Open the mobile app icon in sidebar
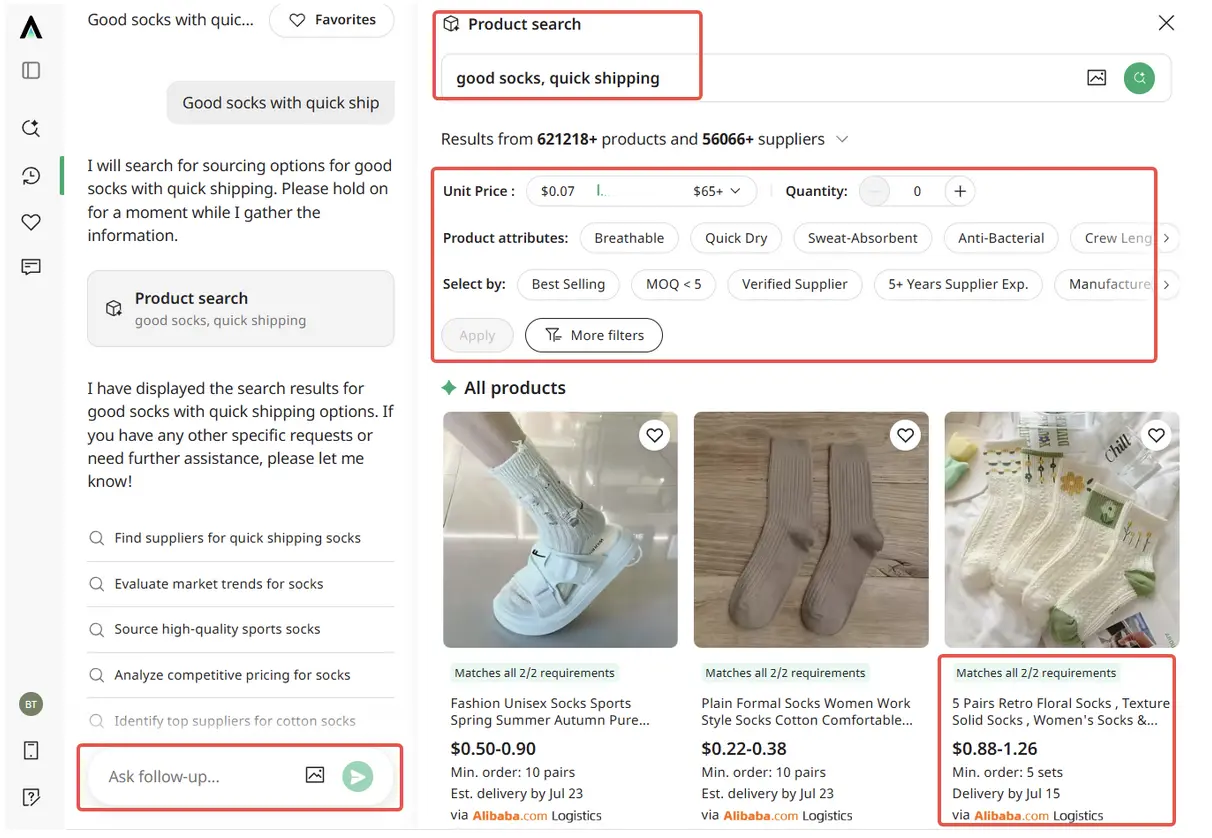The width and height of the screenshot is (1212, 838). [x=31, y=750]
